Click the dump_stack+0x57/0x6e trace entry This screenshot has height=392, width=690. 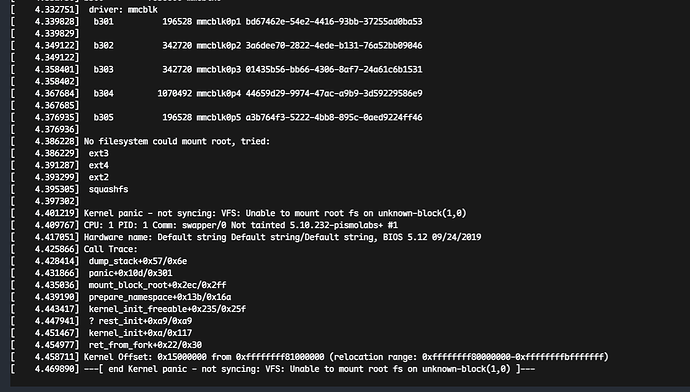click(138, 261)
